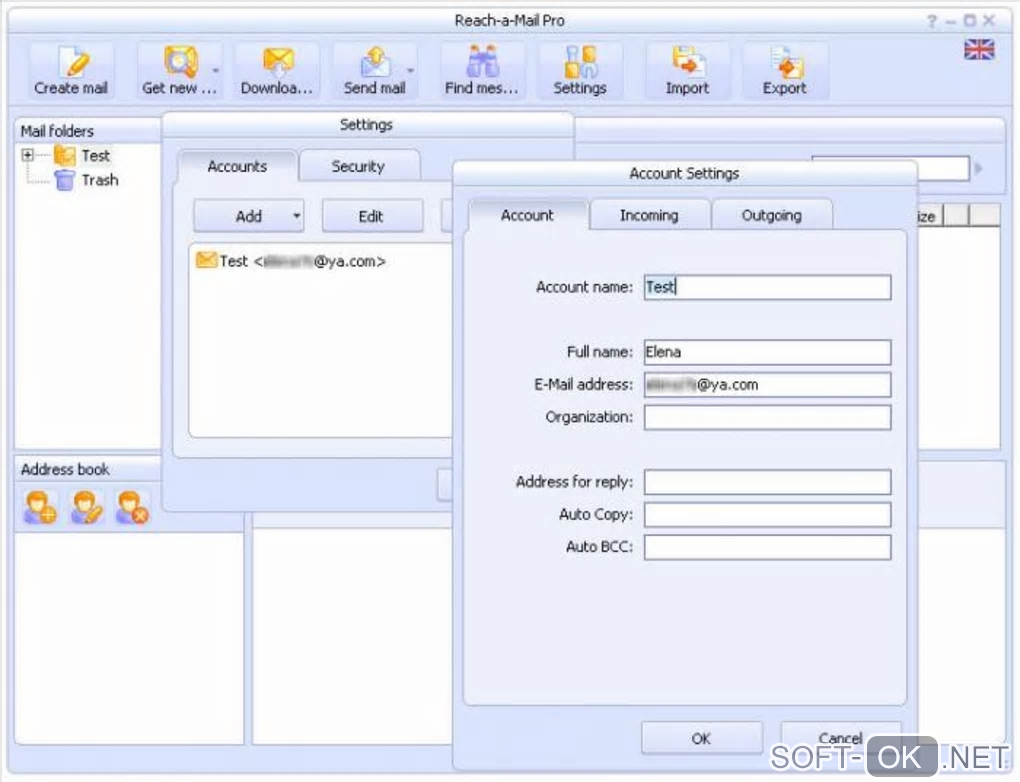Click the edit contact icon in Address book
This screenshot has width=1020, height=782.
click(87, 507)
